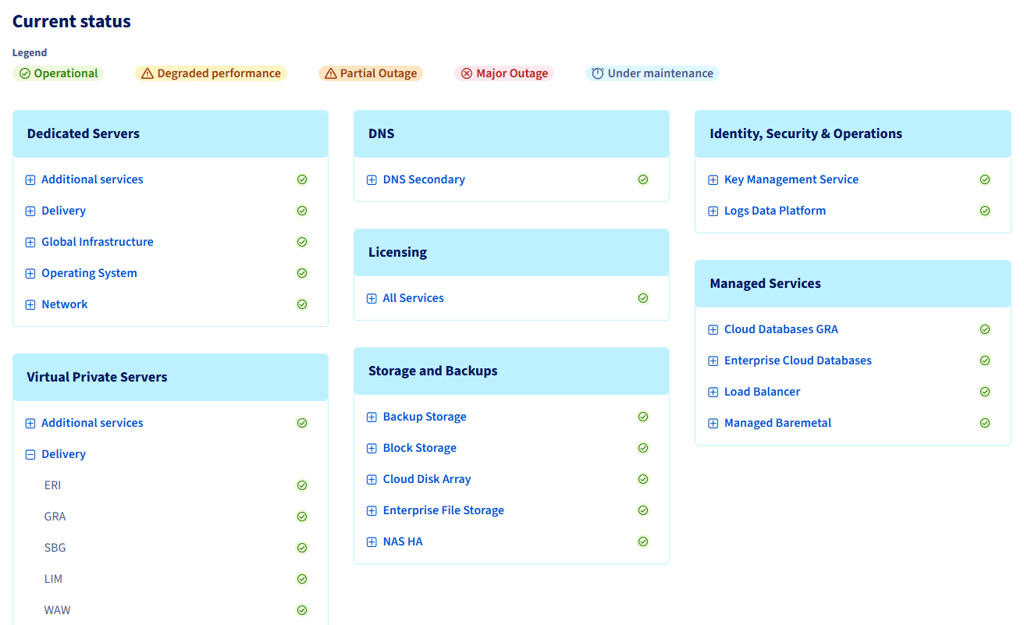
Task: Select the ERI location text
Action: (52, 485)
